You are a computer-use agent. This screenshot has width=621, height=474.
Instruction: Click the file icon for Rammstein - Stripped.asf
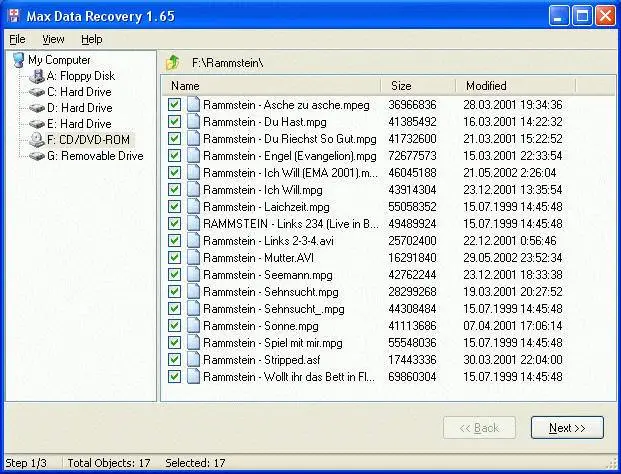click(x=193, y=359)
